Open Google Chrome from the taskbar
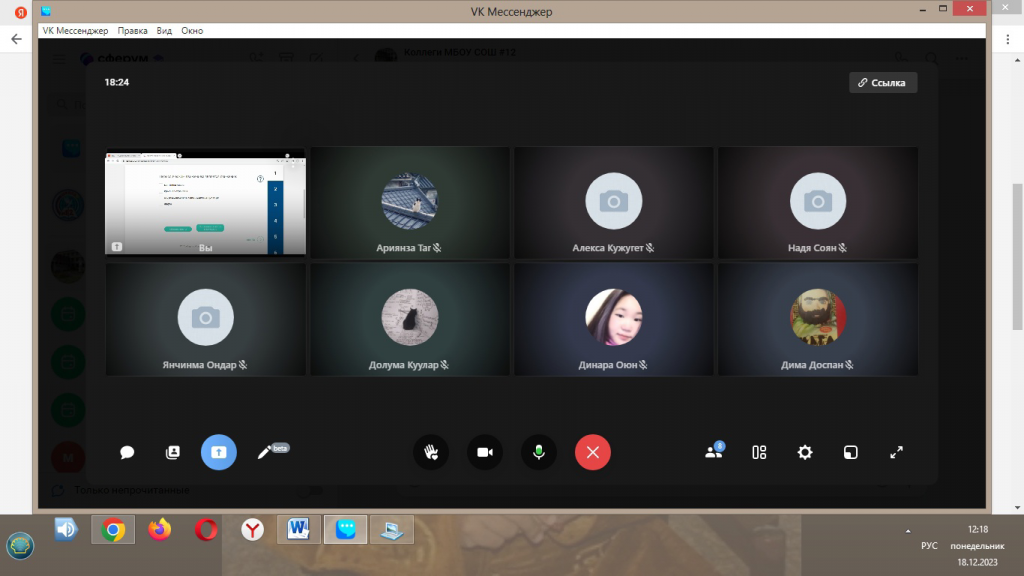Viewport: 1024px width, 576px height. click(x=113, y=529)
